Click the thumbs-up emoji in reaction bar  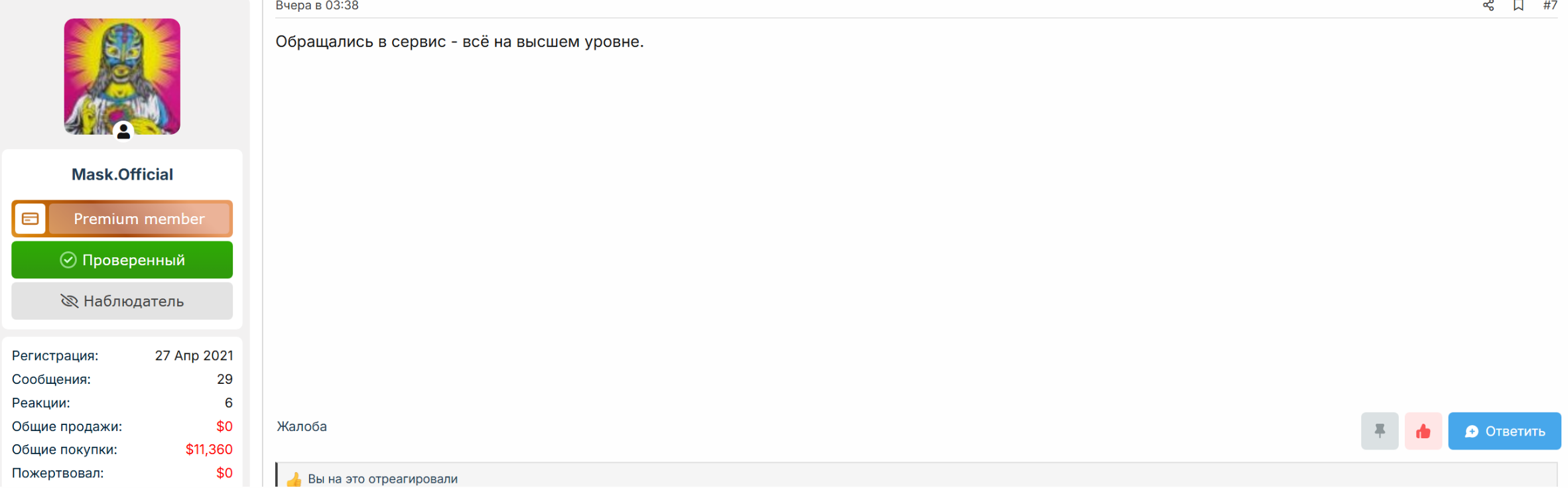pos(294,479)
